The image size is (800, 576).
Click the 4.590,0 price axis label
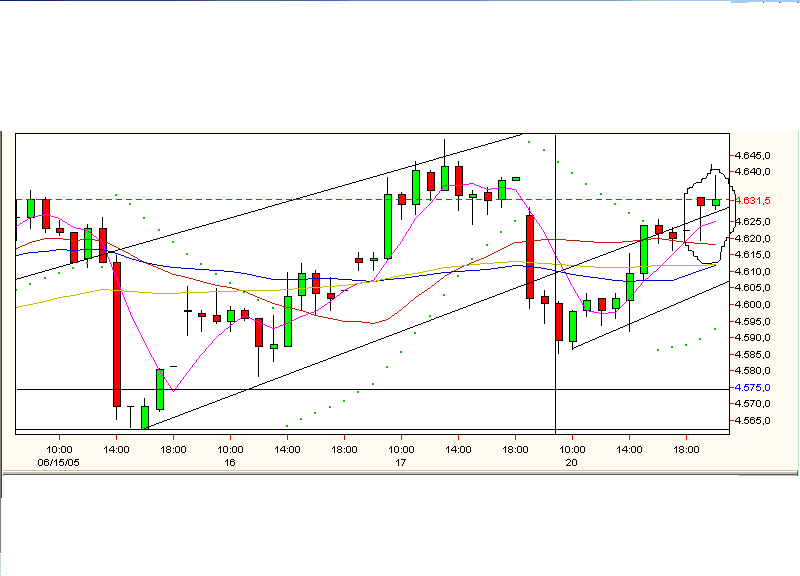[753, 338]
